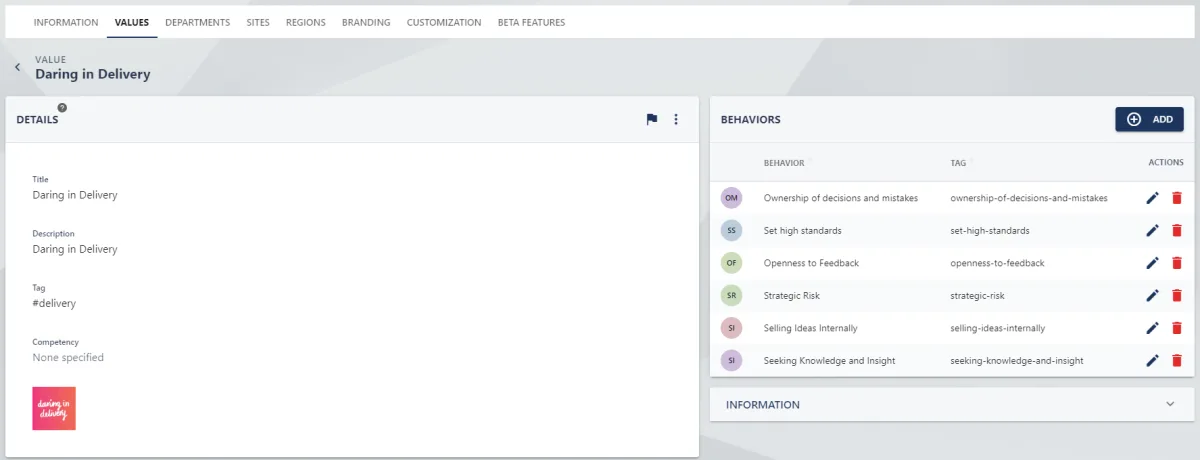Viewport: 1200px width, 460px height.
Task: Switch to the Customization tab
Action: (x=444, y=22)
